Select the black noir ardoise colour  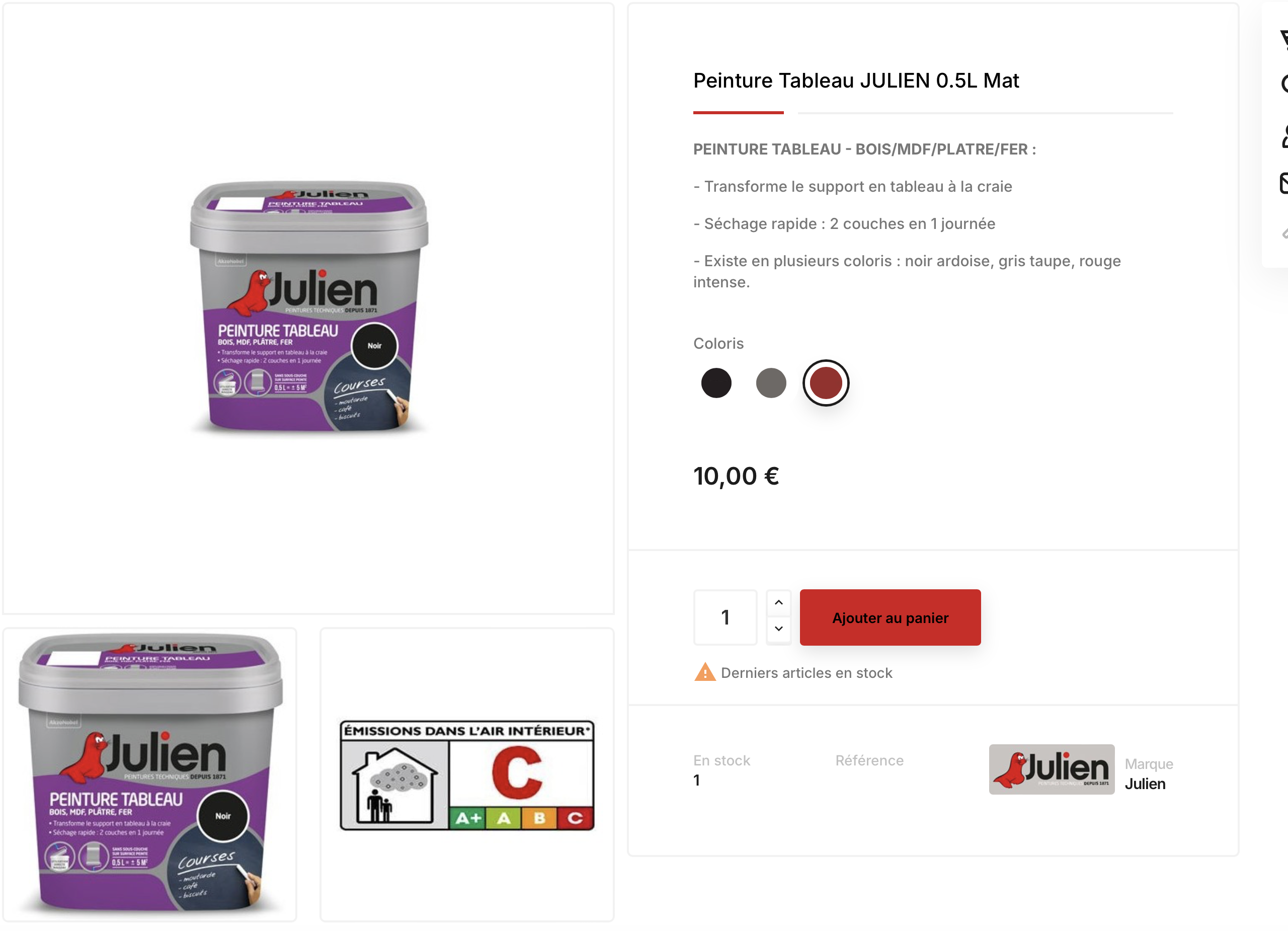point(716,383)
